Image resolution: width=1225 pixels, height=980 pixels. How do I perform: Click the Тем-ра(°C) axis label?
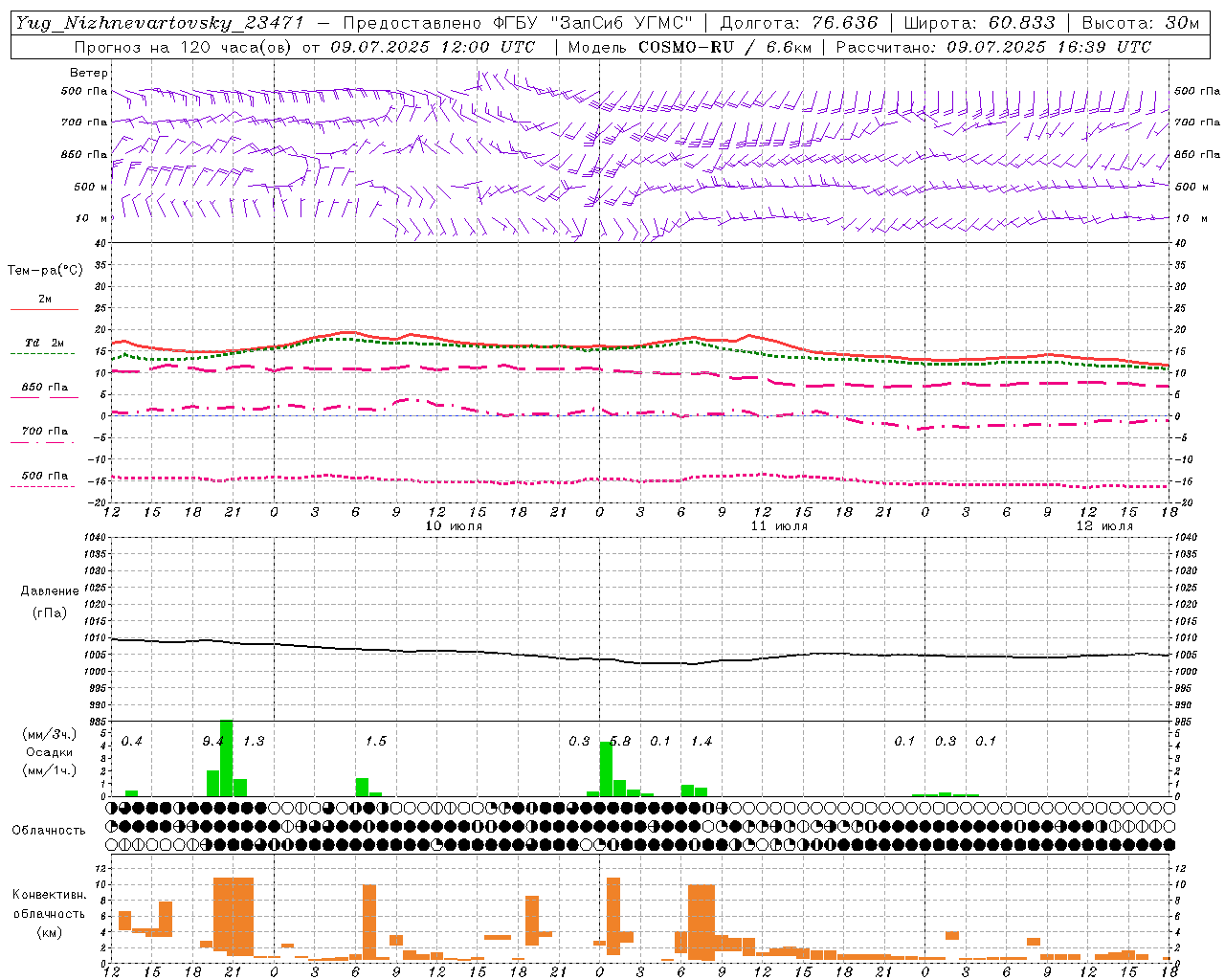45,271
